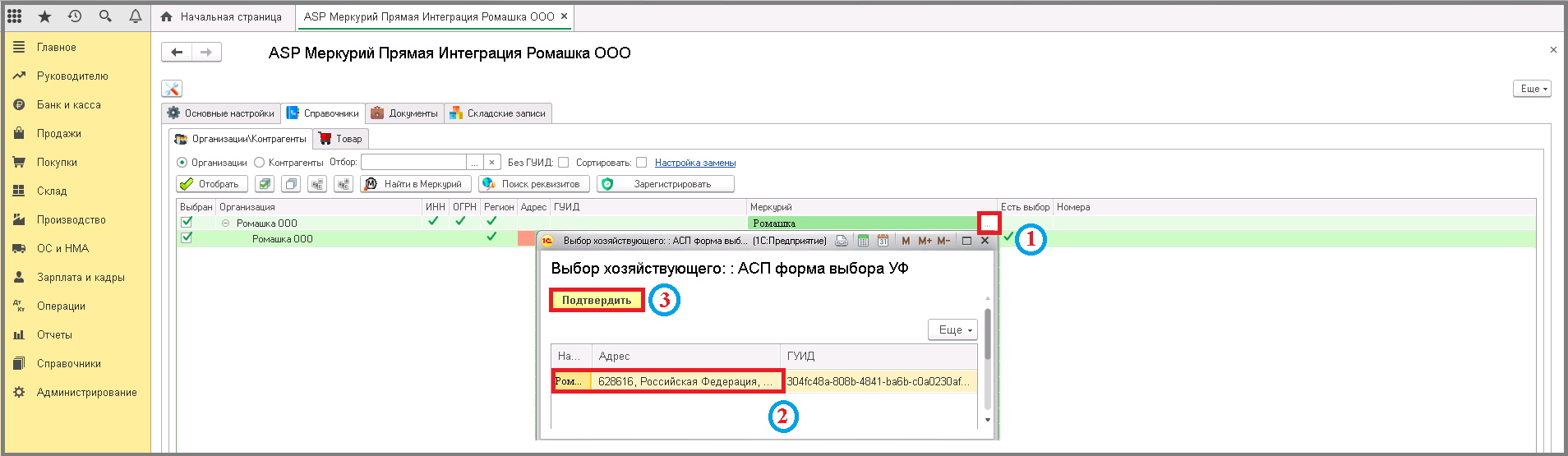Image resolution: width=1568 pixels, height=456 pixels.
Task: Click the Отобрать button
Action: click(x=212, y=184)
